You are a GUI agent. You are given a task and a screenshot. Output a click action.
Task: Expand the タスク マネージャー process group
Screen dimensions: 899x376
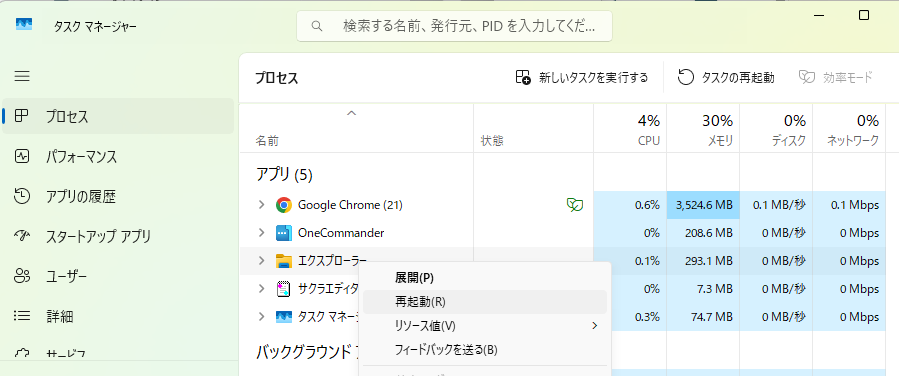click(261, 316)
